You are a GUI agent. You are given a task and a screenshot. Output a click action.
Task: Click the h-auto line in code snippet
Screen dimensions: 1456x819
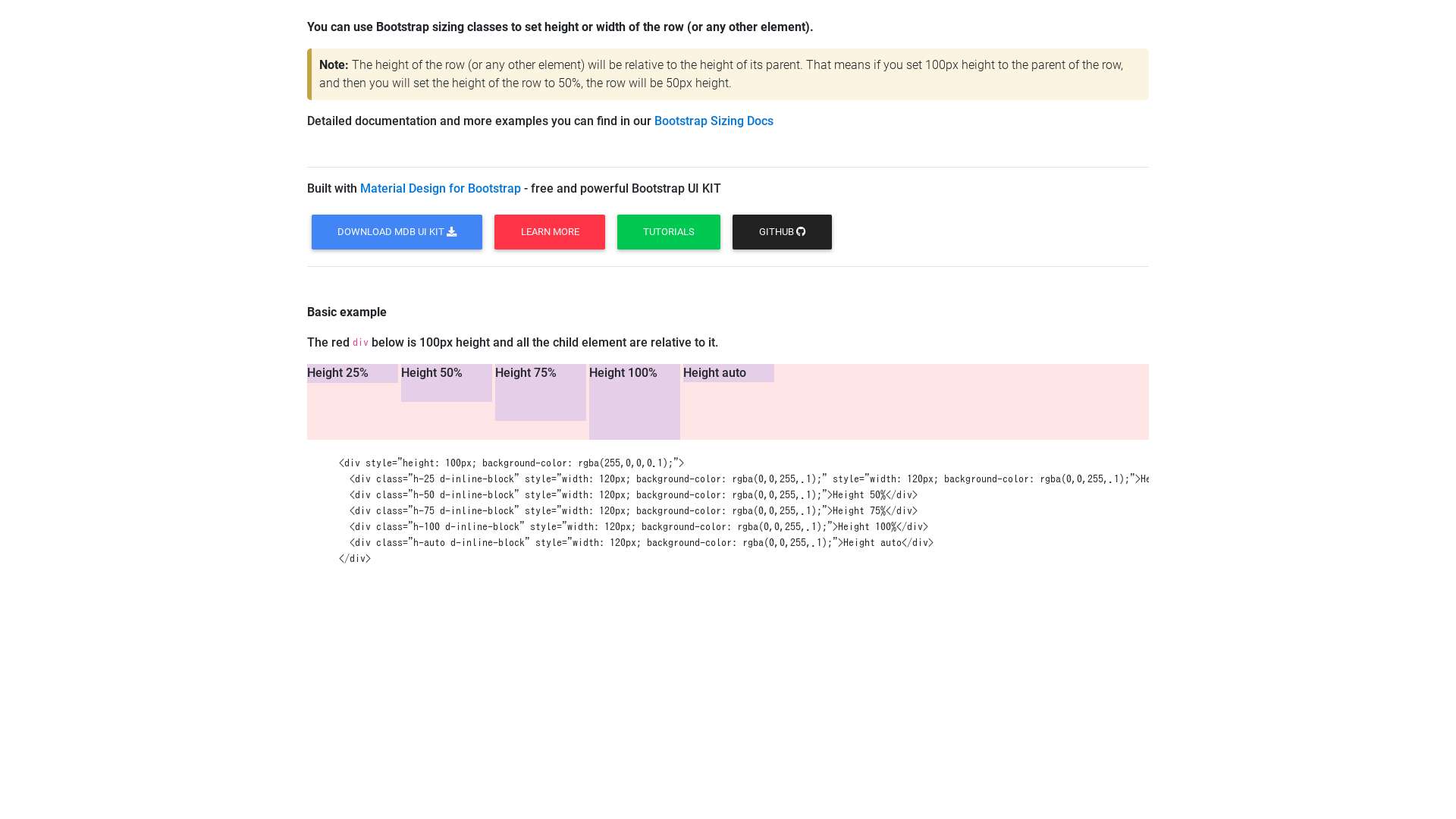(x=641, y=543)
